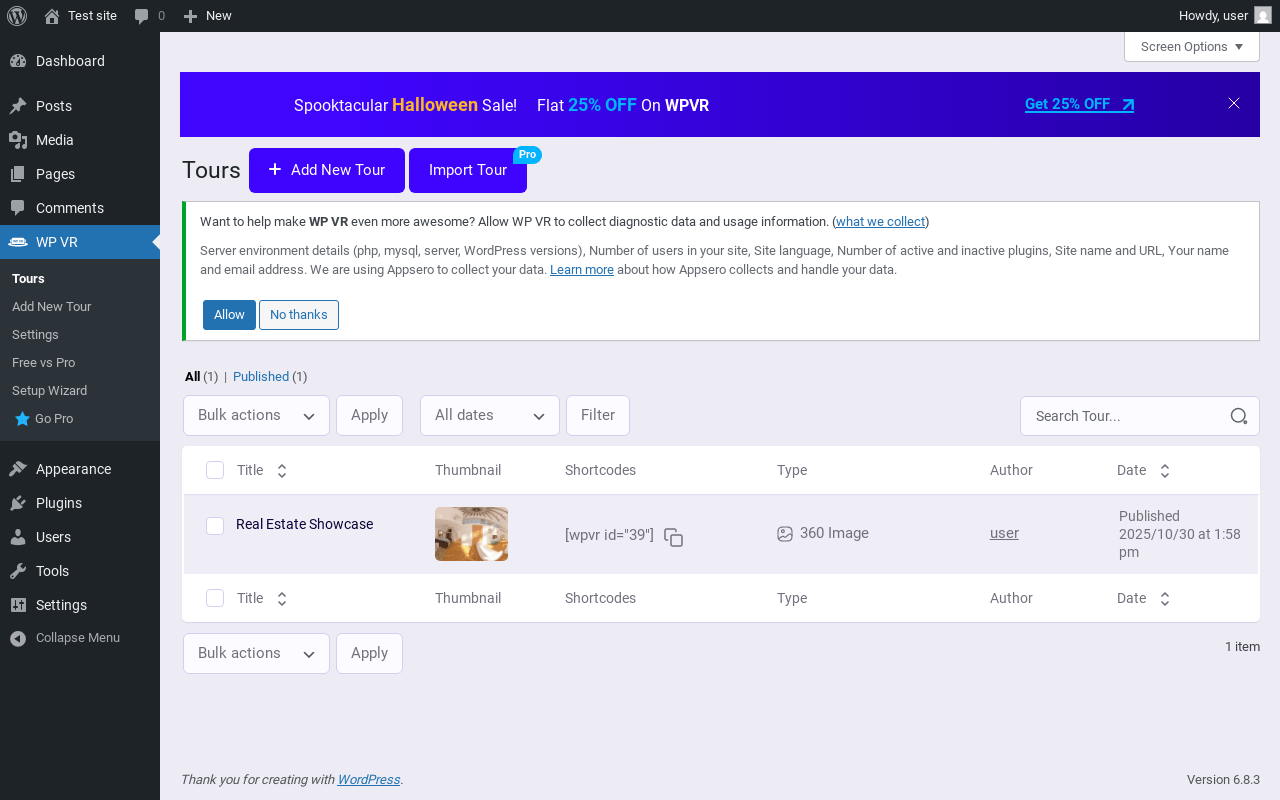Viewport: 1280px width, 800px height.
Task: Open the WordPress footer link
Action: point(369,780)
